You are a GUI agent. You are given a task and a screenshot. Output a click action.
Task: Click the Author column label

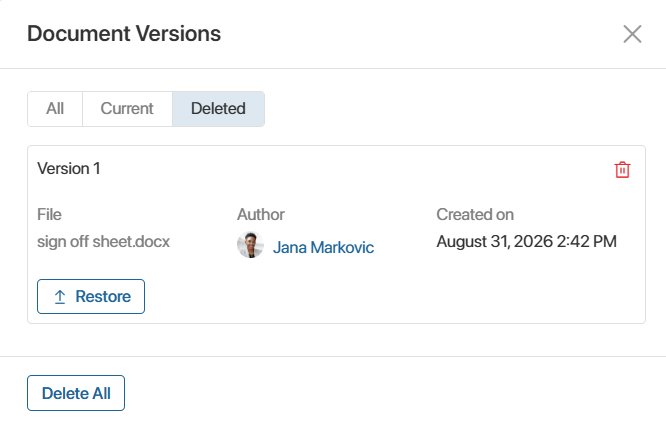pos(261,214)
